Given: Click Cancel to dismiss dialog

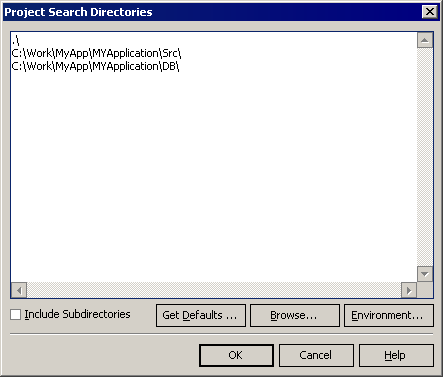Looking at the screenshot, I should click(316, 355).
